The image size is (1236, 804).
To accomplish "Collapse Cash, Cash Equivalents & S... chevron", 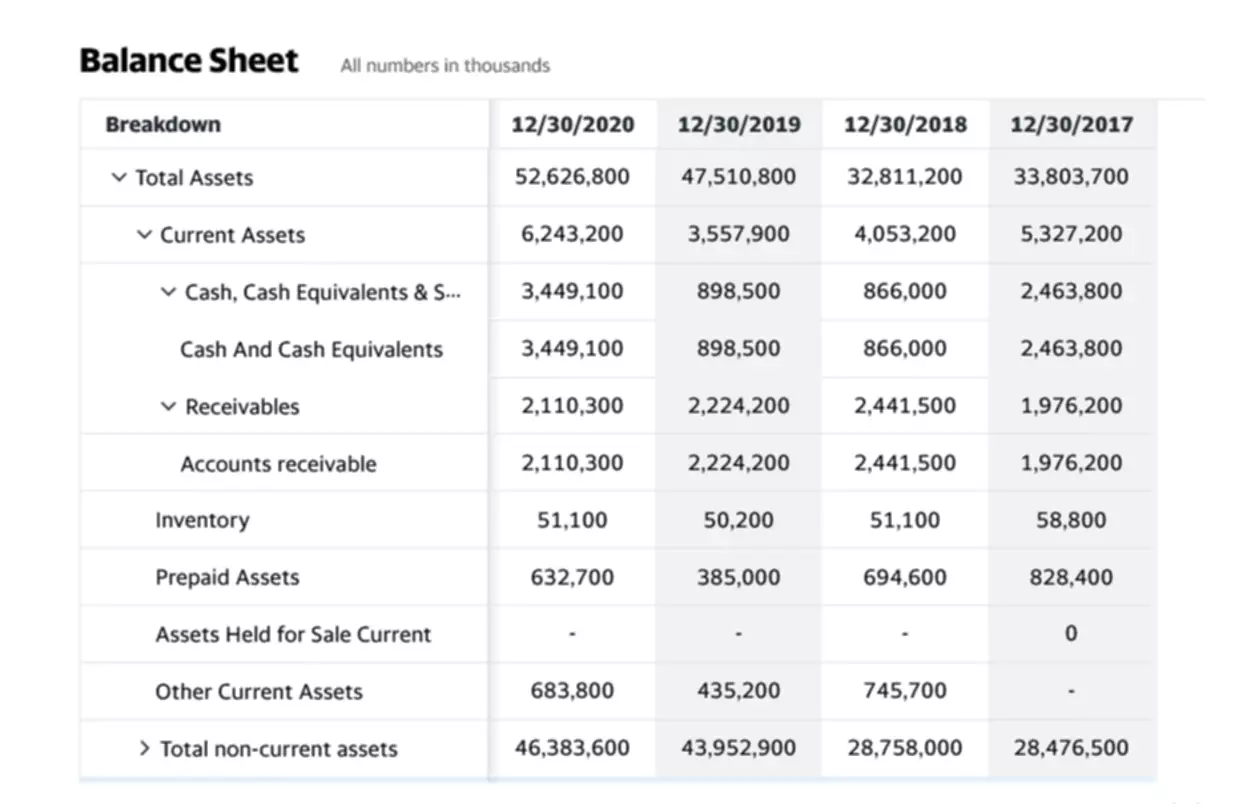I will point(168,292).
